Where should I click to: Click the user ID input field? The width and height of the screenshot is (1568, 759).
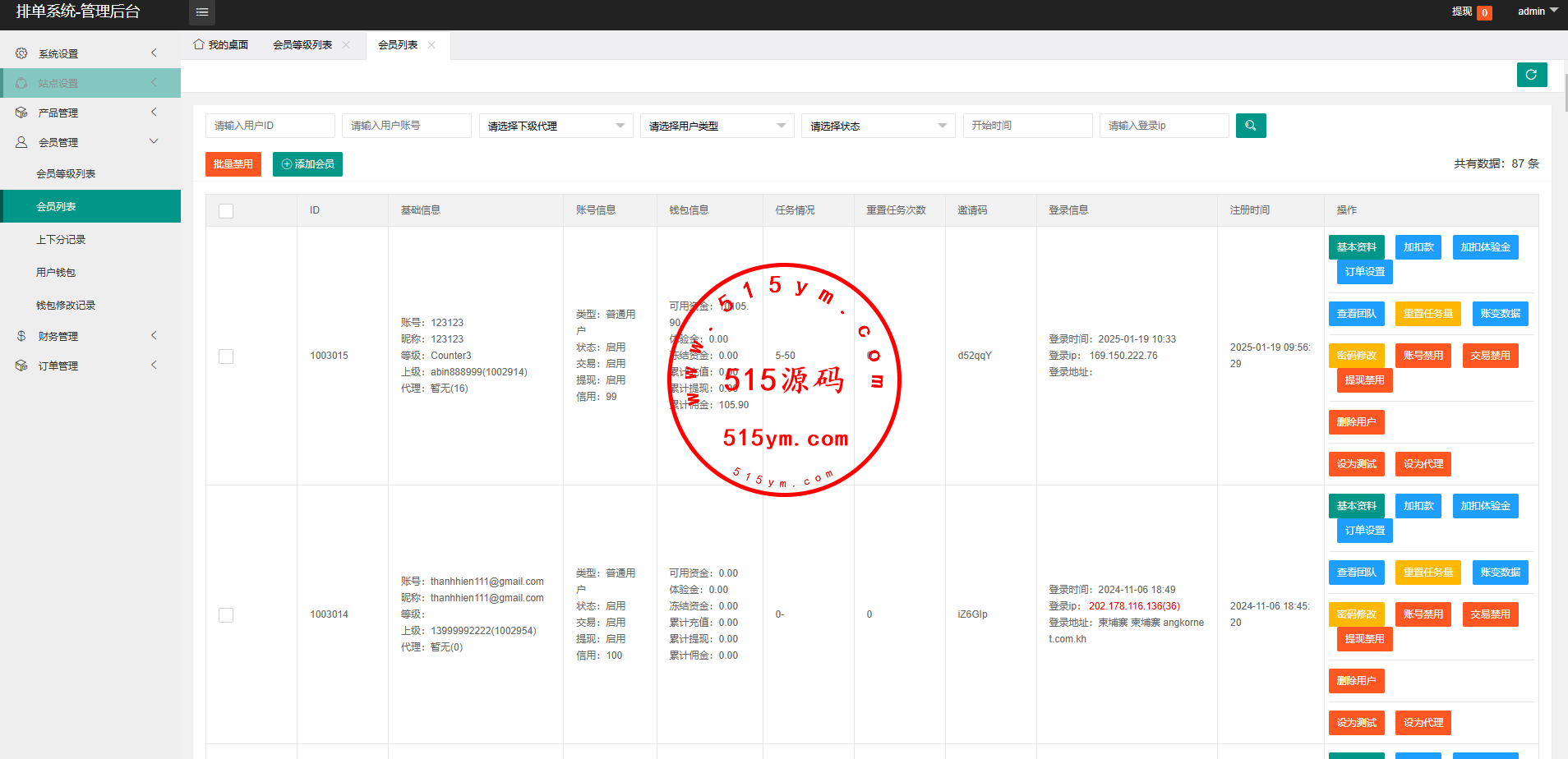270,126
